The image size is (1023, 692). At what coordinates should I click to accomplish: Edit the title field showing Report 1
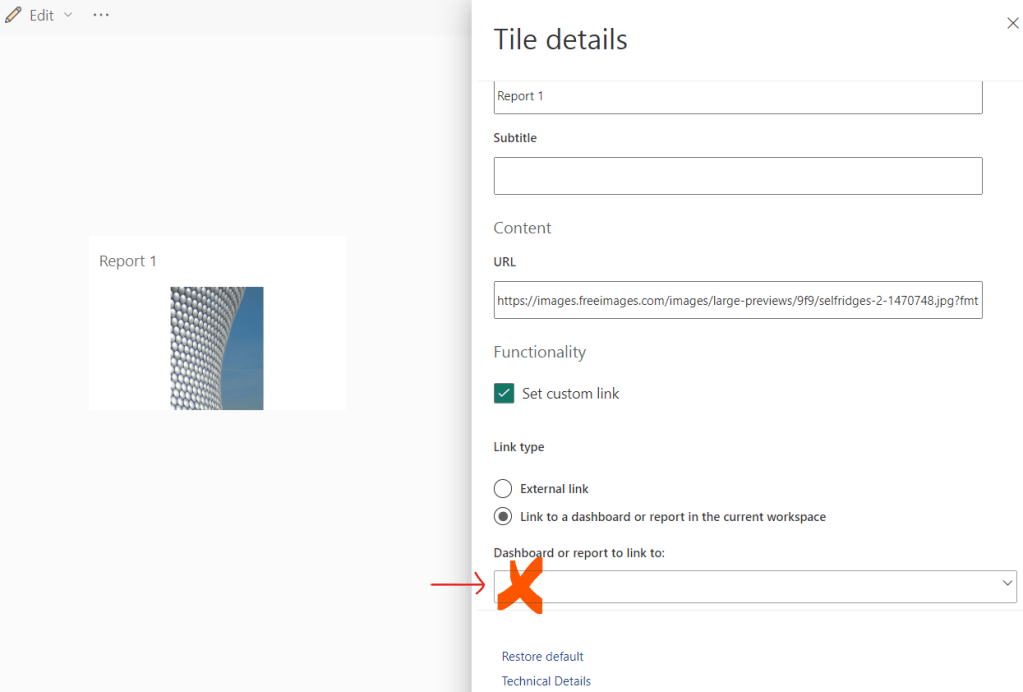[x=737, y=97]
